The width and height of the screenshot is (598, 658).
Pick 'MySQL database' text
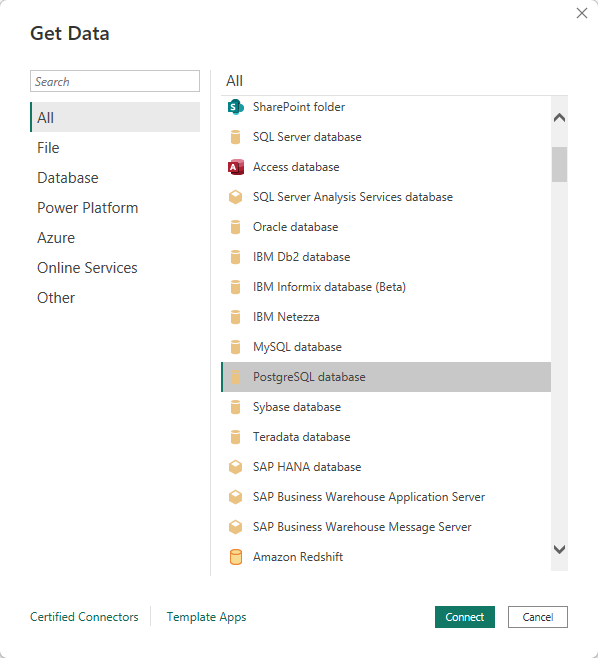[x=297, y=347]
